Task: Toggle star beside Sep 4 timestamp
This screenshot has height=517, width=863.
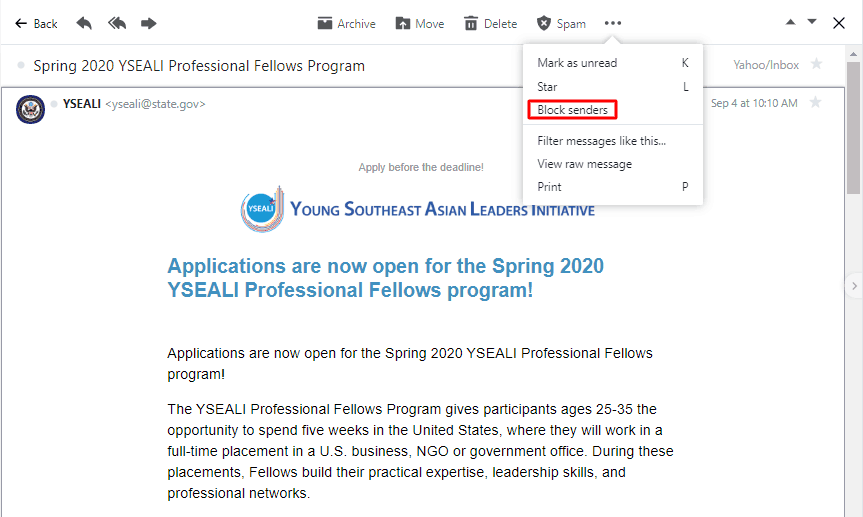Action: pyautogui.click(x=816, y=102)
